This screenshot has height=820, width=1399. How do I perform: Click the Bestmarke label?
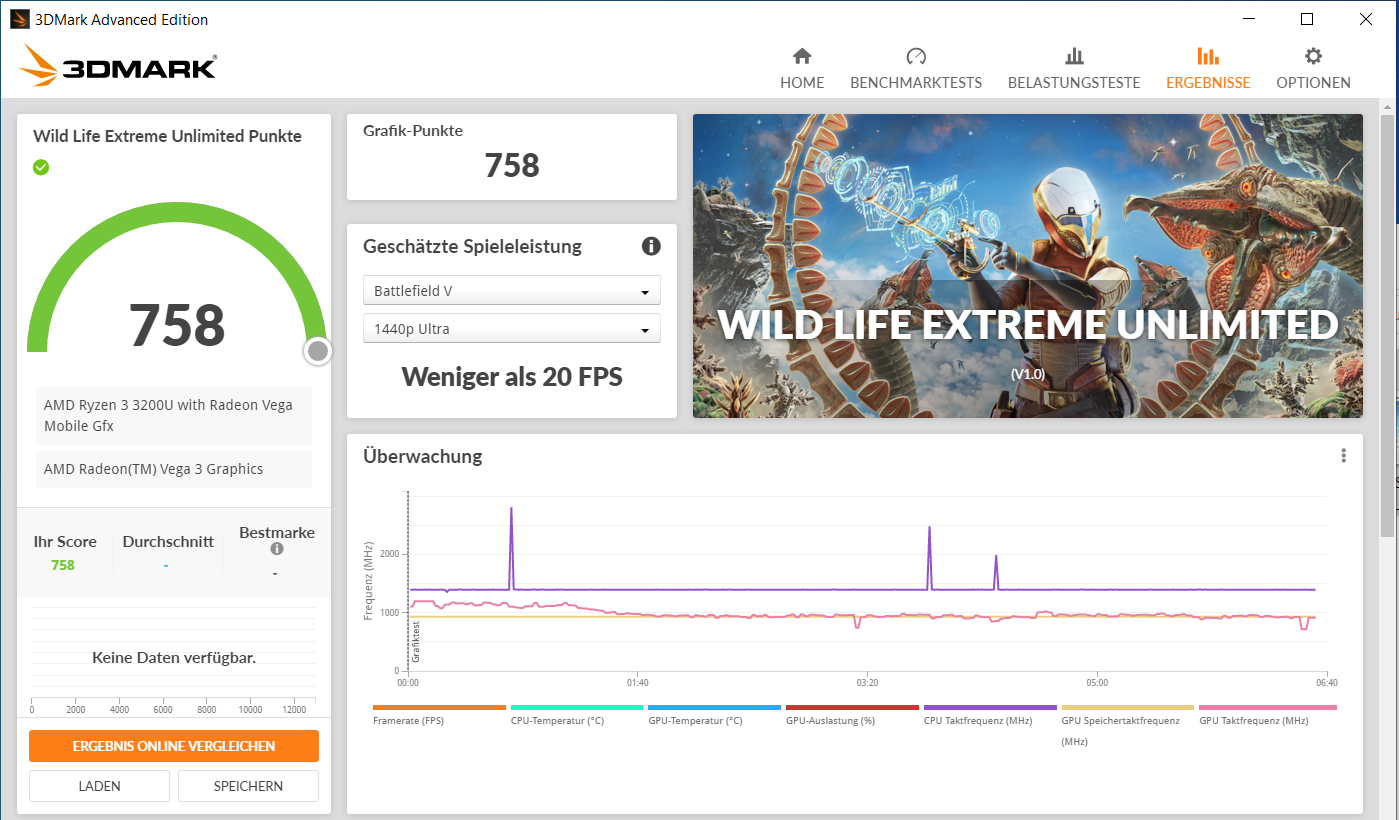pos(277,533)
